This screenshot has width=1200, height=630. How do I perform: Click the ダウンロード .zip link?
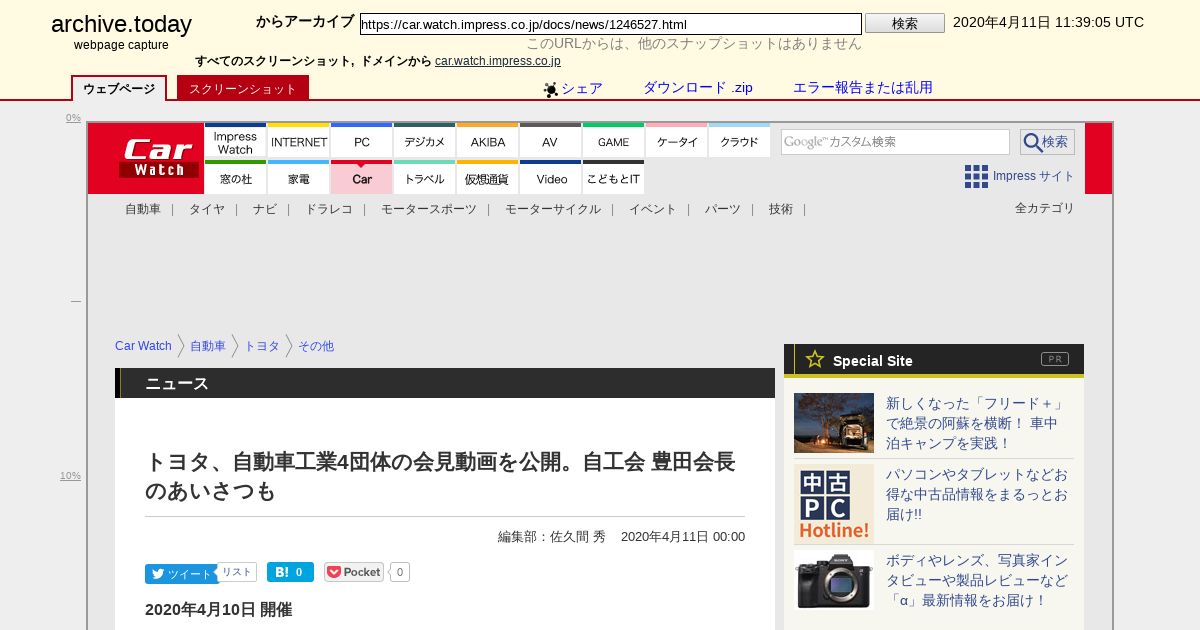click(698, 88)
